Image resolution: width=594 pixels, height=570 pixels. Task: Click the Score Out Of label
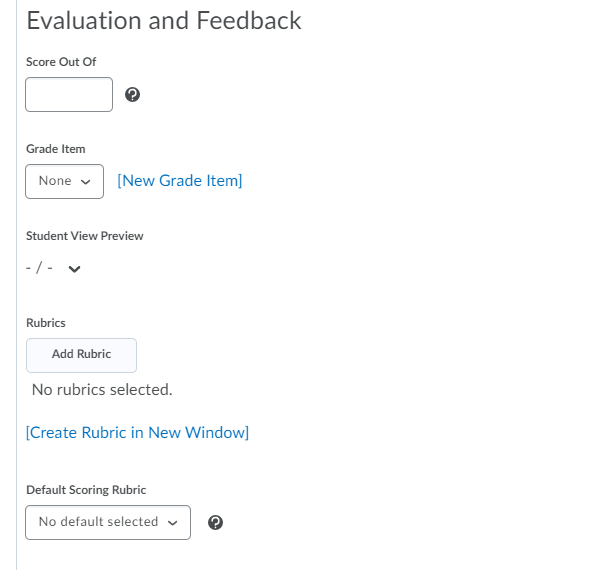pyautogui.click(x=61, y=62)
